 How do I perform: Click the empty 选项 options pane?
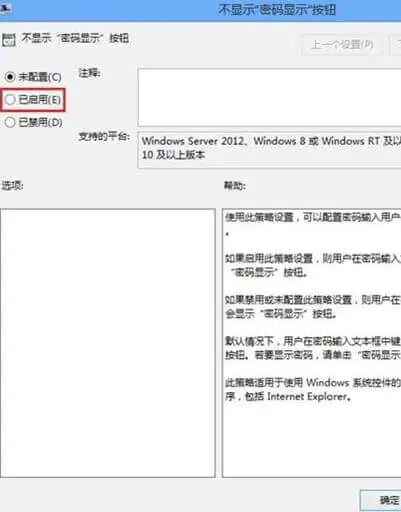tap(108, 343)
